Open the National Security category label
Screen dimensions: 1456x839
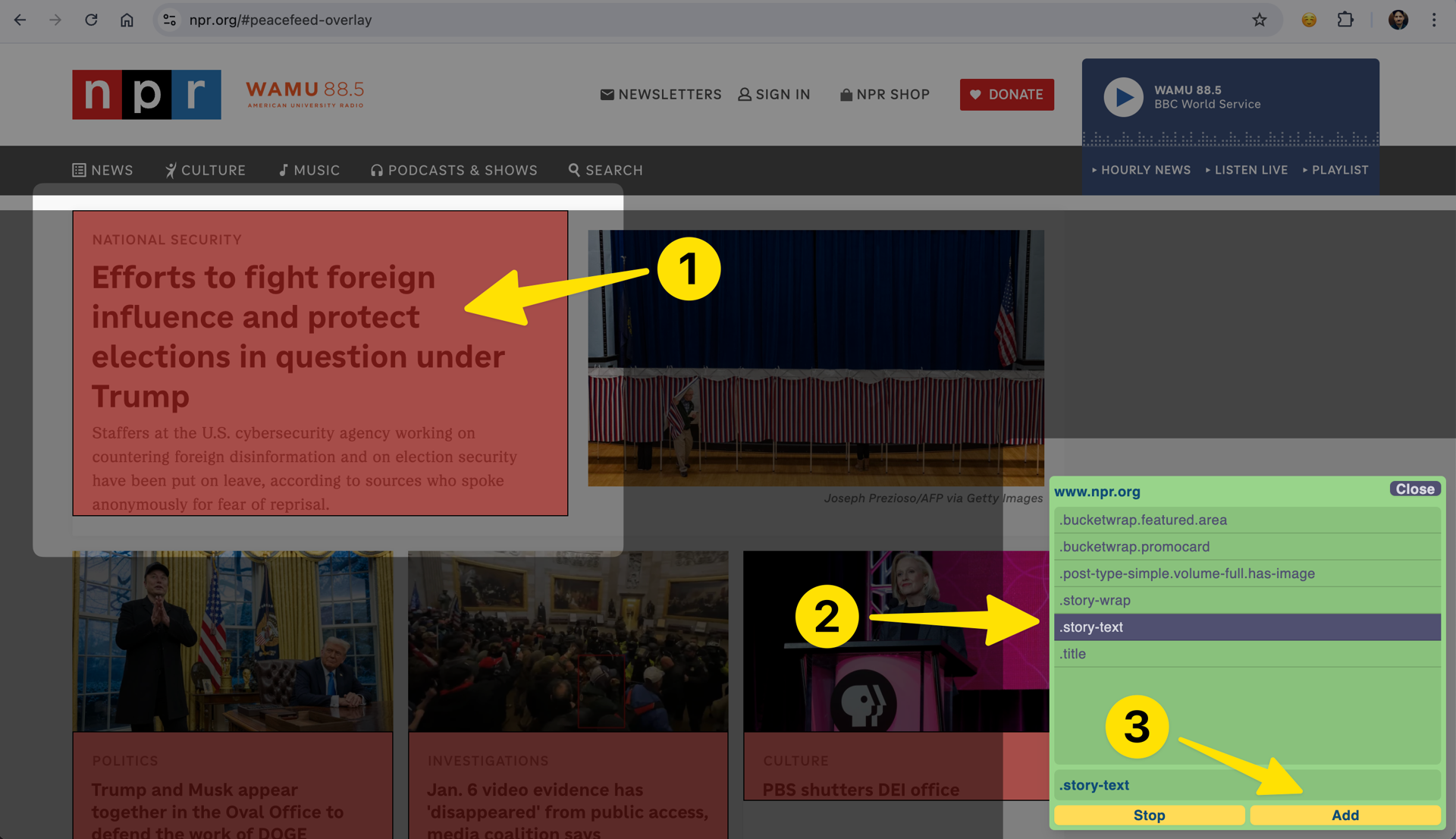point(167,240)
